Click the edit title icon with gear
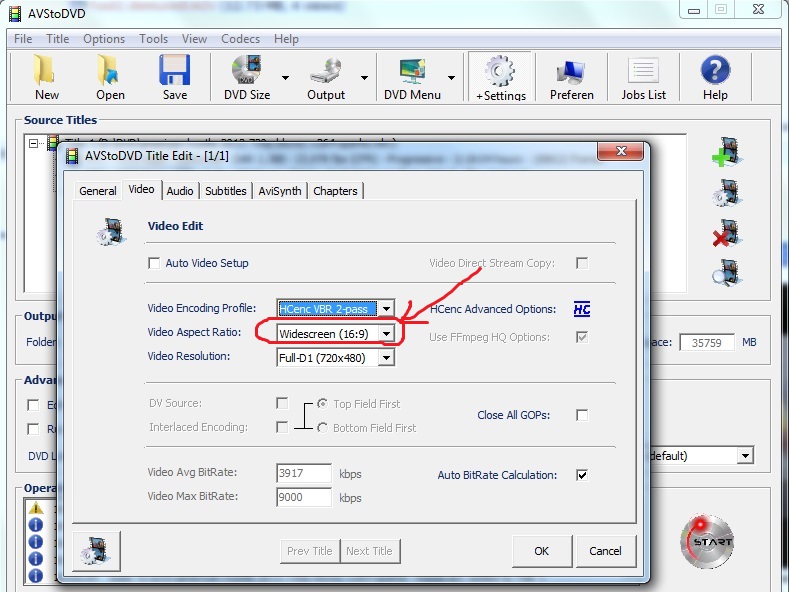789x592 pixels. click(x=727, y=193)
